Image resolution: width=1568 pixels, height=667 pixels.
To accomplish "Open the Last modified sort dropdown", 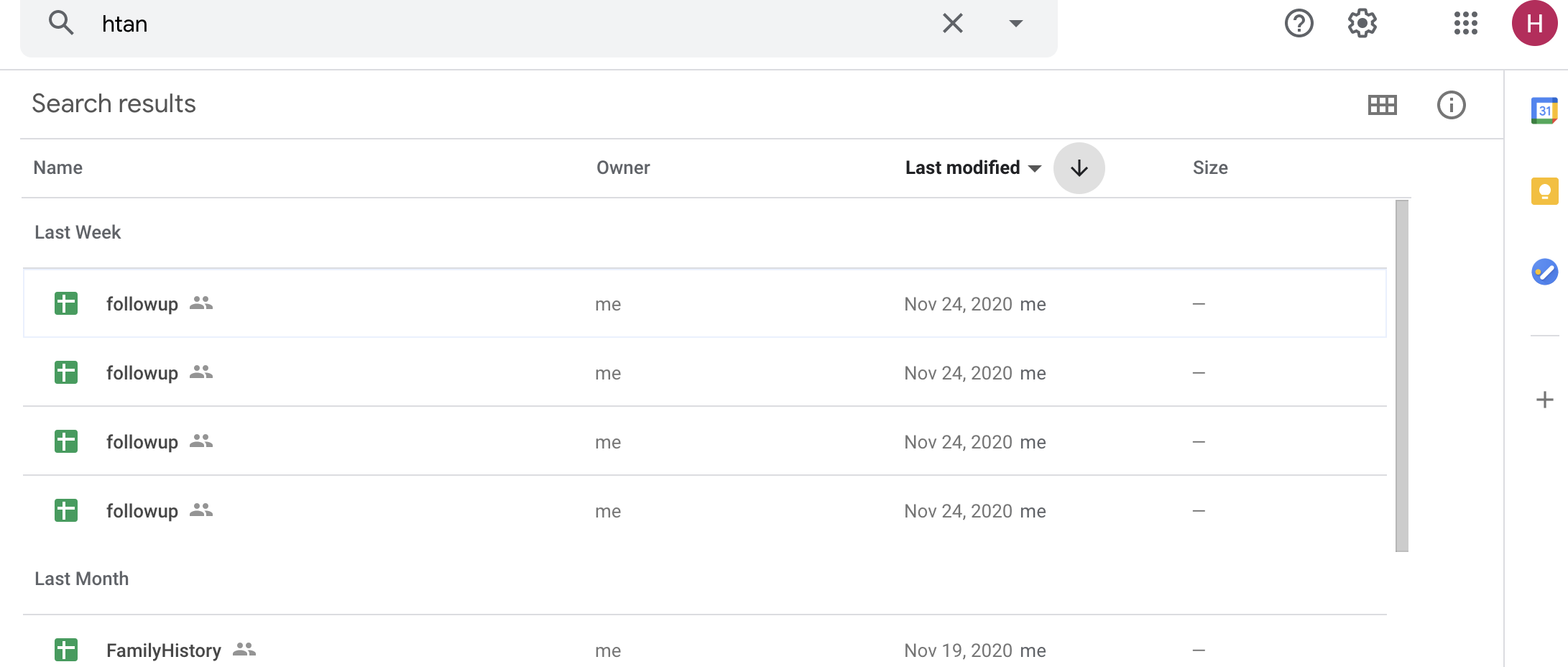I will click(972, 167).
